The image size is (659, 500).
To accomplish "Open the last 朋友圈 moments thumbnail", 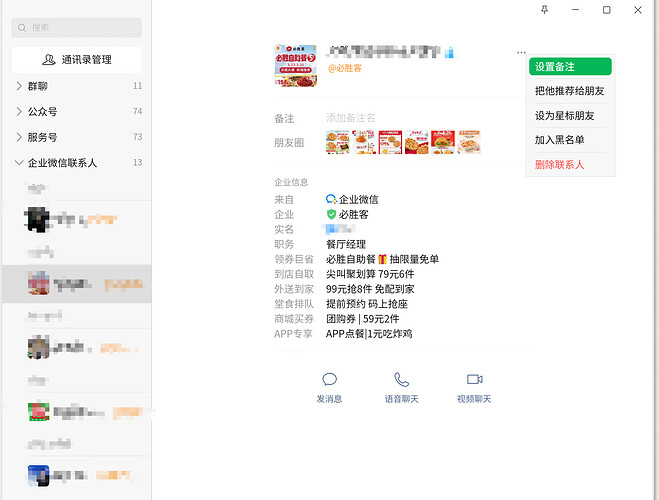I will pyautogui.click(x=469, y=142).
